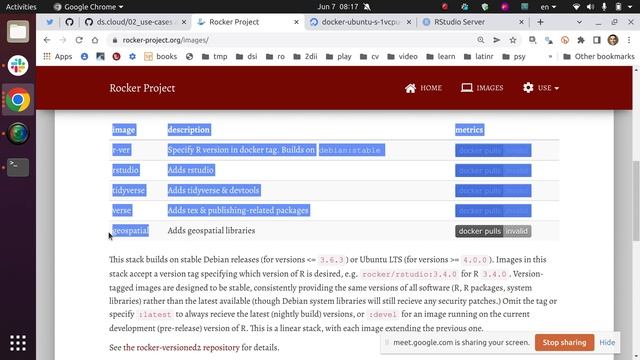Open the Files app in the dock

[x=18, y=32]
